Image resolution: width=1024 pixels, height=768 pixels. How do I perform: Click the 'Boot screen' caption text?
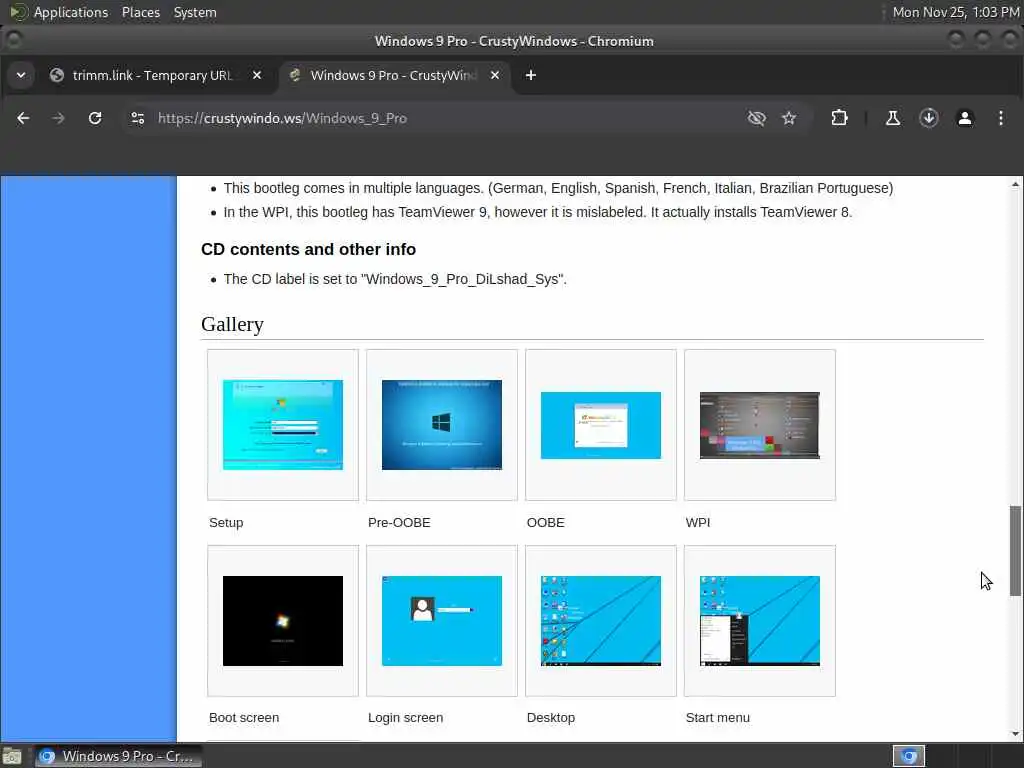tap(244, 718)
